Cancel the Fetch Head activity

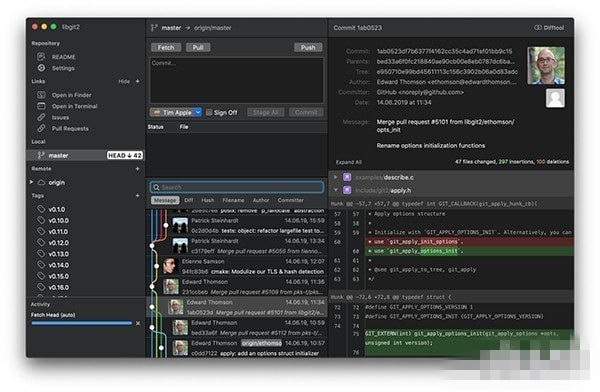tap(138, 323)
